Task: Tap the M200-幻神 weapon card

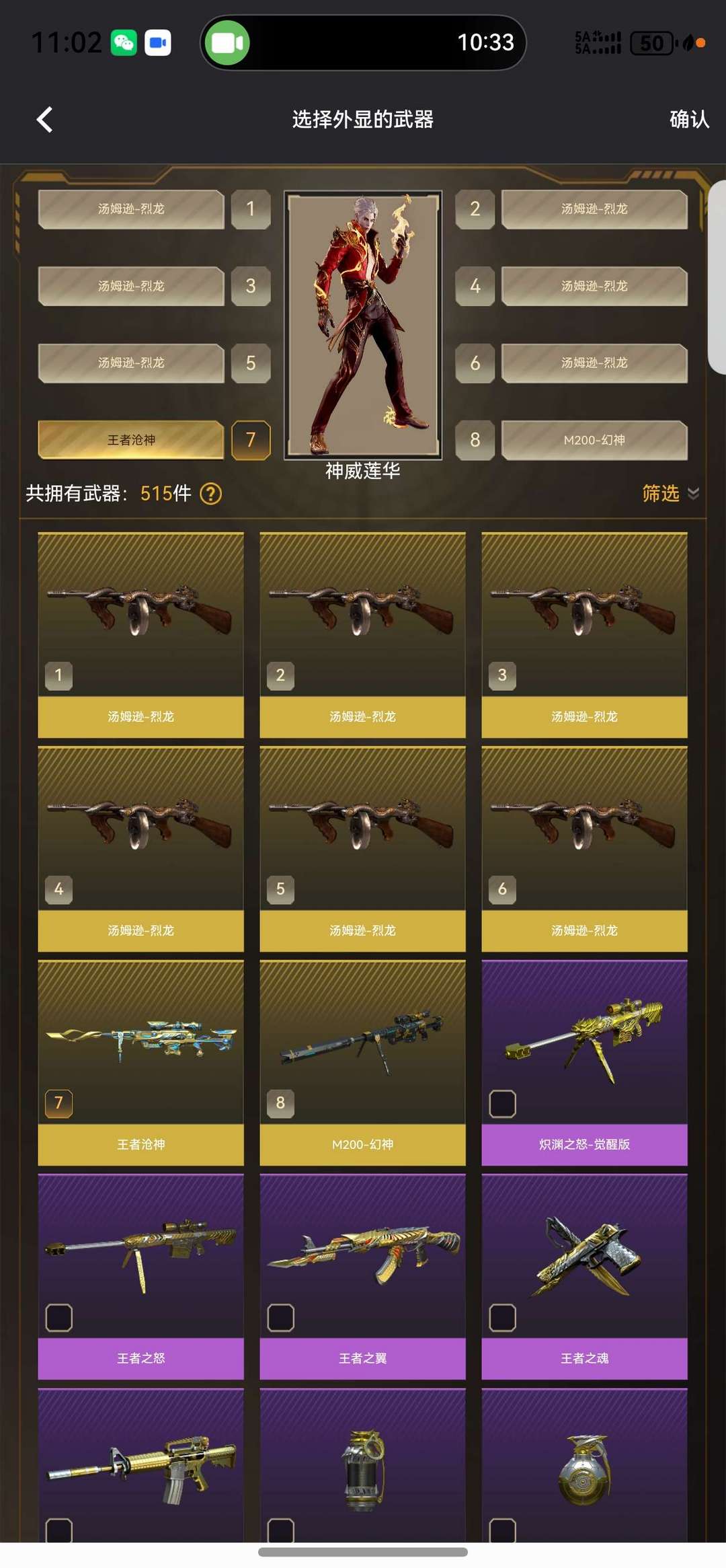Action: 362,1063
